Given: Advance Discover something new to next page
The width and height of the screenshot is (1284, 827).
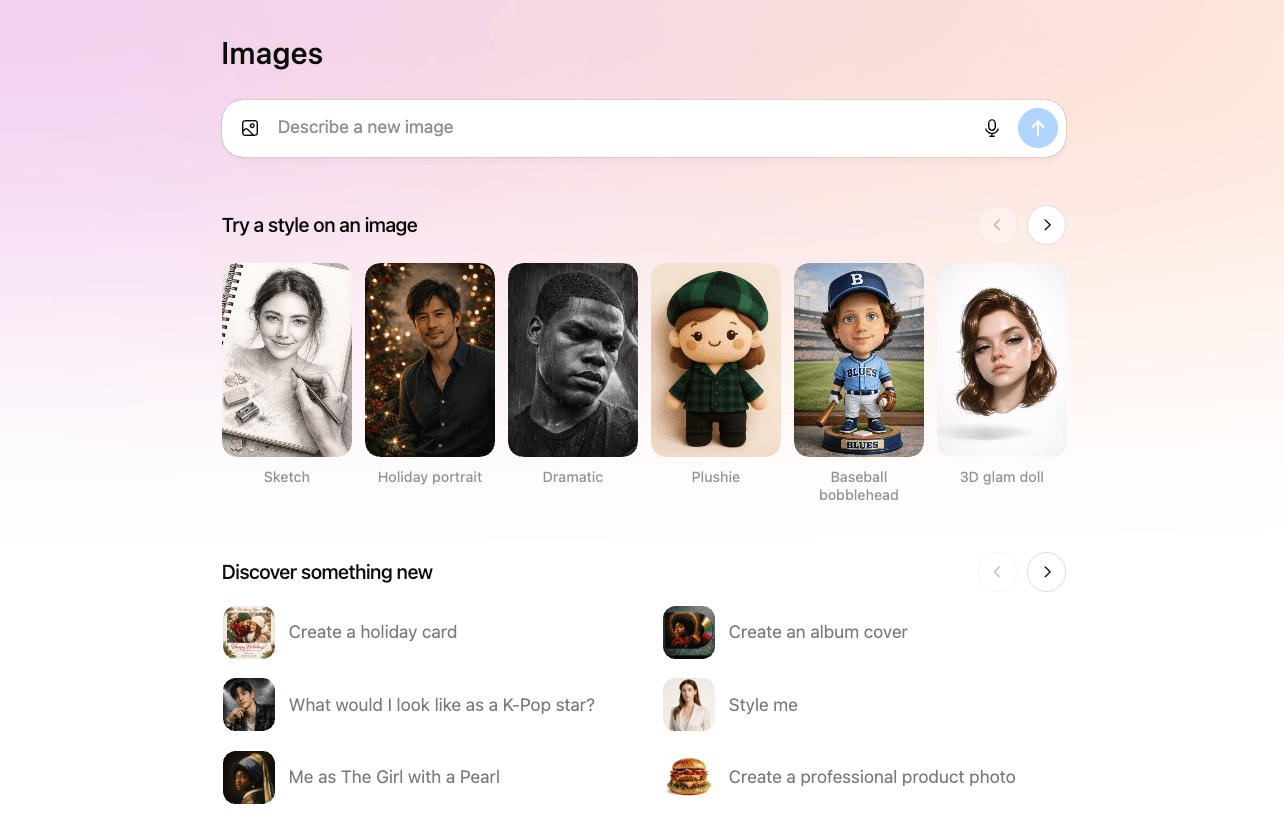Looking at the screenshot, I should [x=1046, y=572].
